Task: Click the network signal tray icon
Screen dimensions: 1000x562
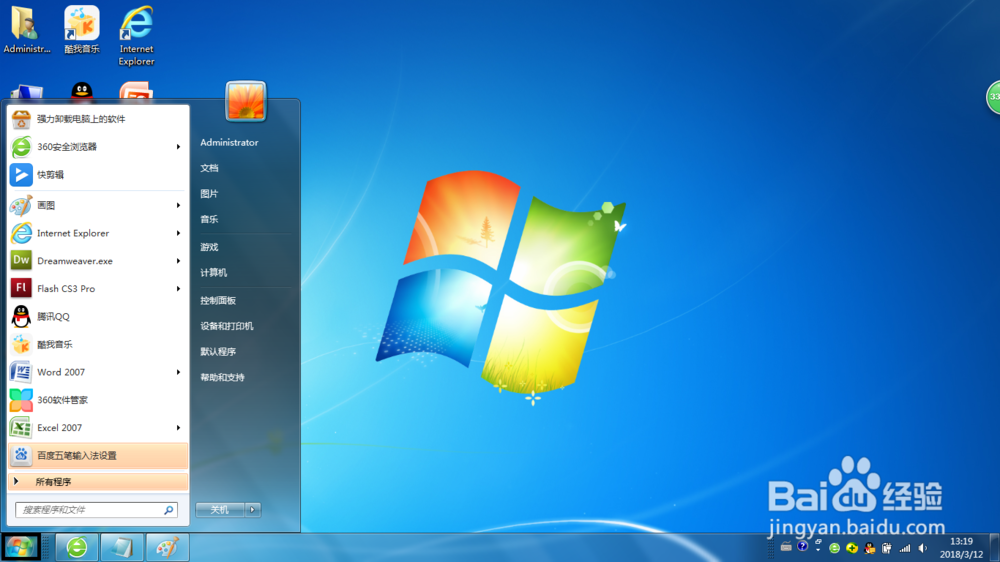Action: 905,548
